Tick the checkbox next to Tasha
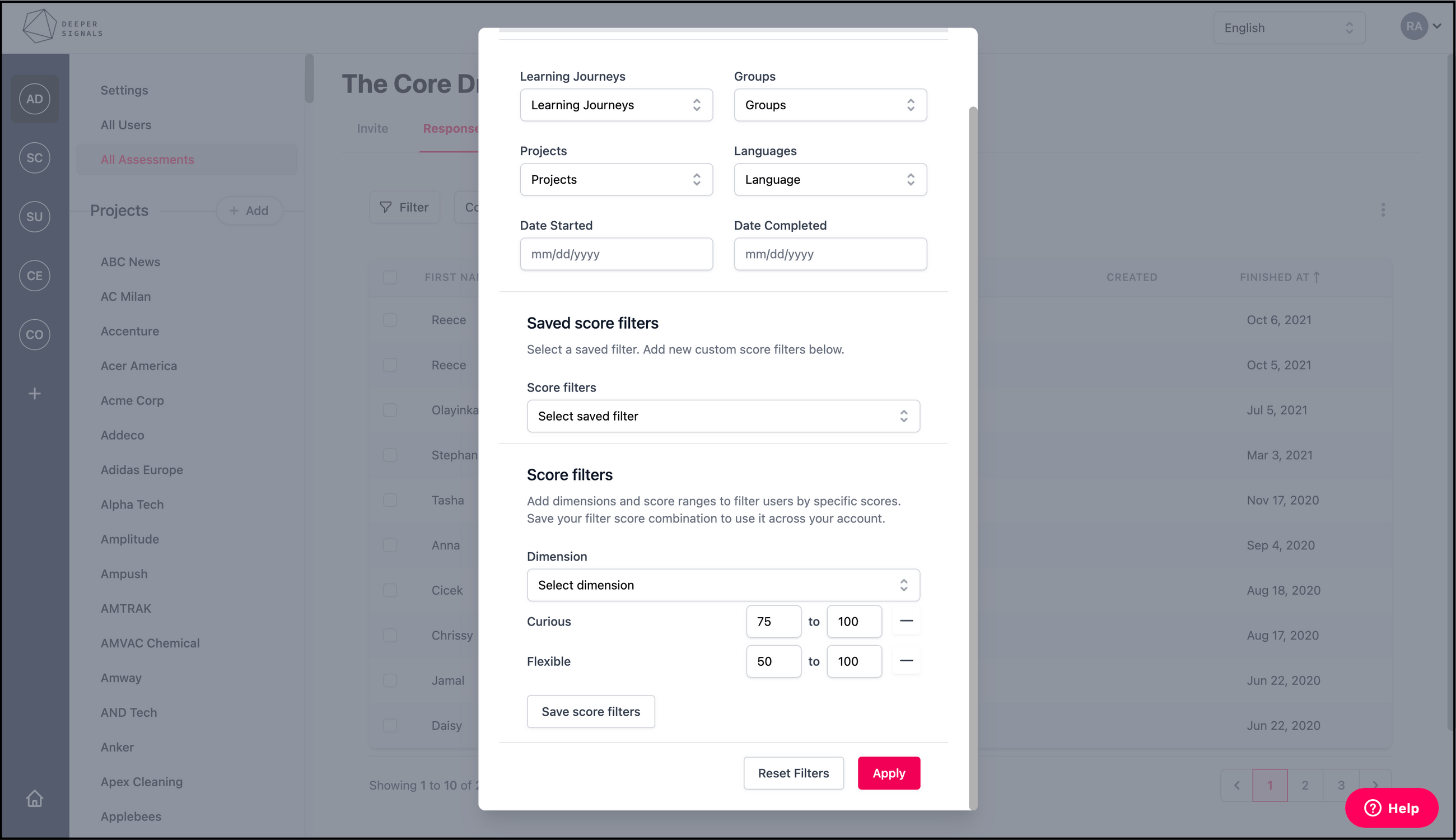The height and width of the screenshot is (840, 1456). (x=390, y=500)
